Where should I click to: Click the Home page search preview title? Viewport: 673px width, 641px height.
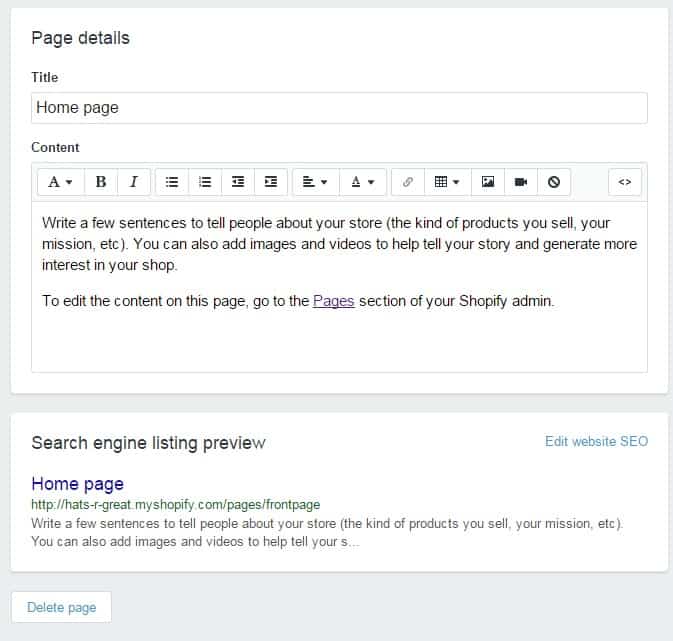click(x=77, y=484)
